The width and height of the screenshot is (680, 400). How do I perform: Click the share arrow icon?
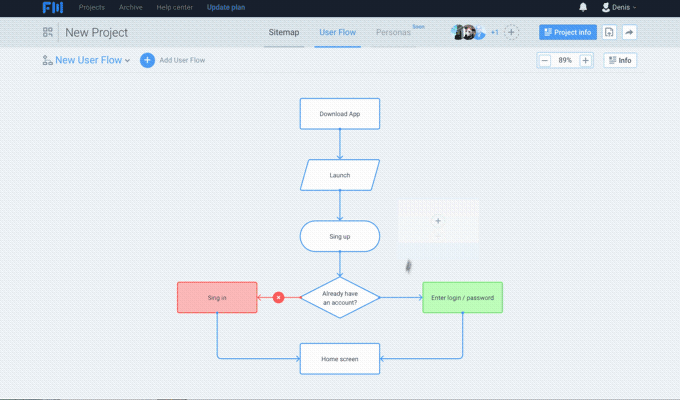[629, 32]
